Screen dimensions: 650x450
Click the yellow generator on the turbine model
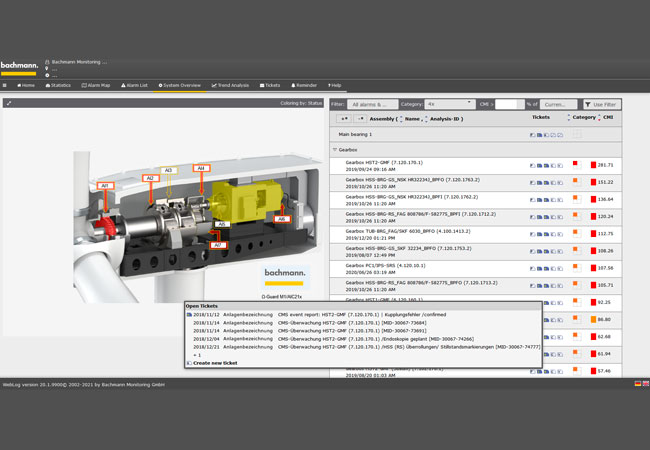pyautogui.click(x=245, y=200)
